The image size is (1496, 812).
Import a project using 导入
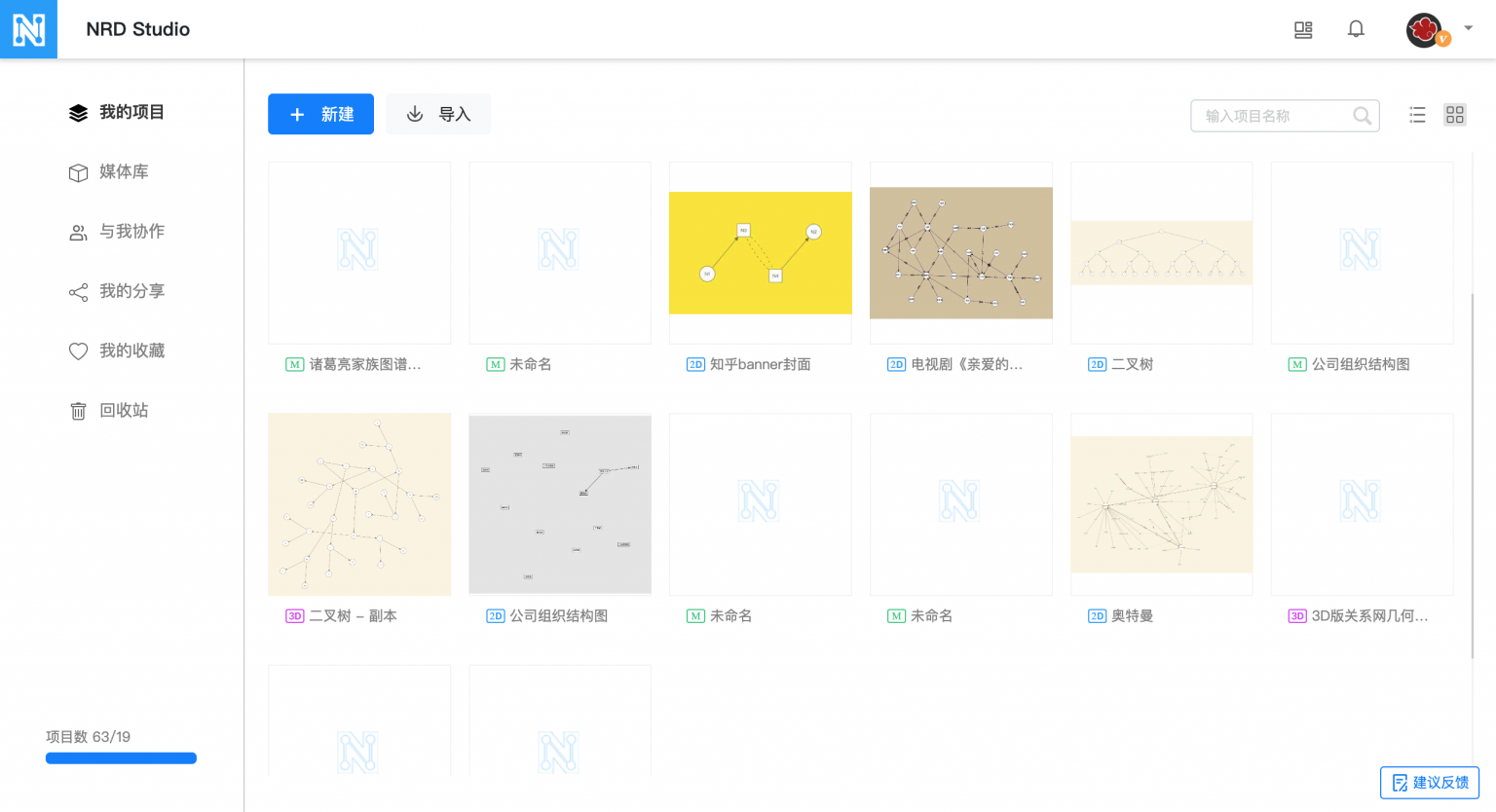(x=437, y=114)
